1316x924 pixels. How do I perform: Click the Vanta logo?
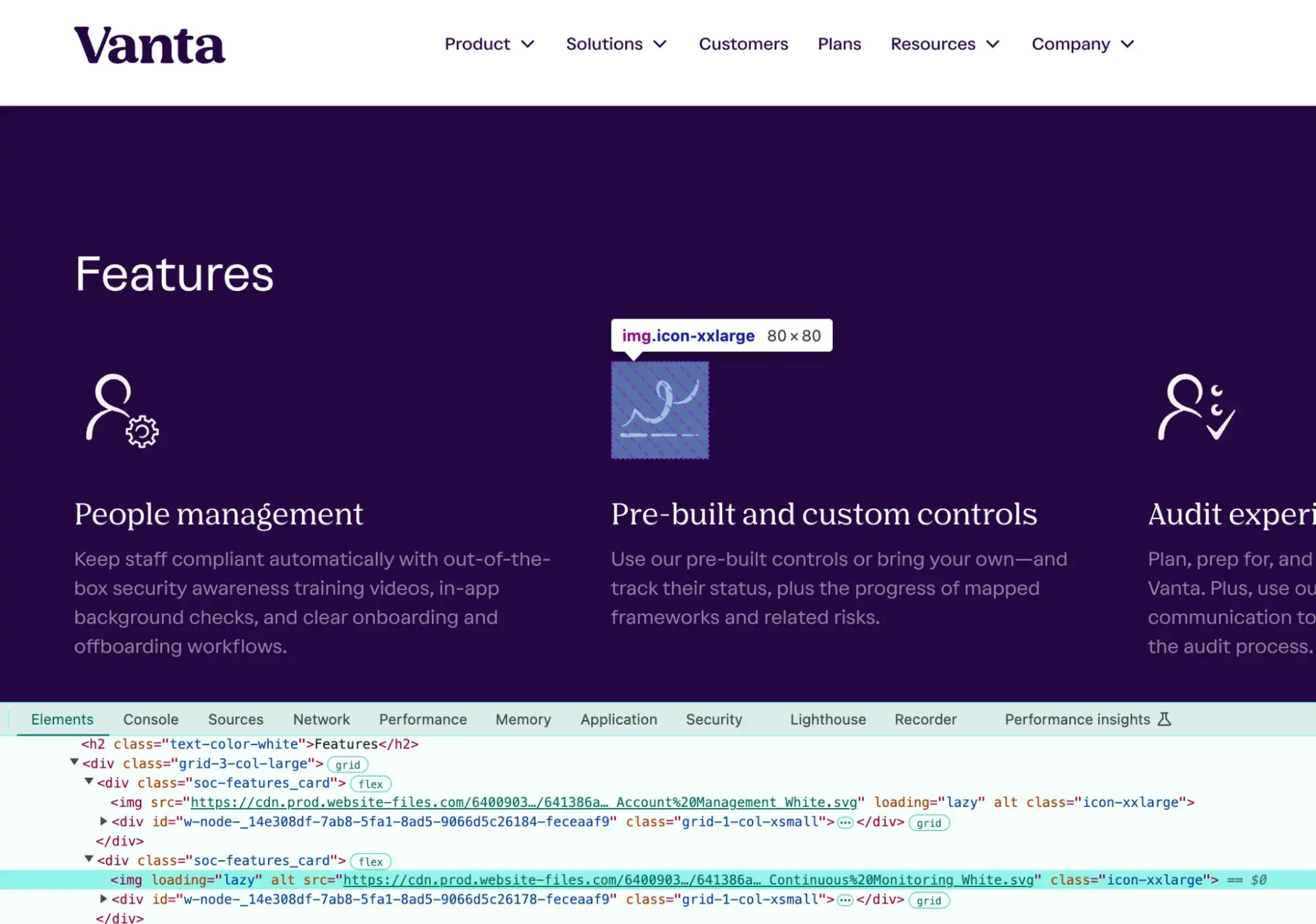pyautogui.click(x=149, y=45)
